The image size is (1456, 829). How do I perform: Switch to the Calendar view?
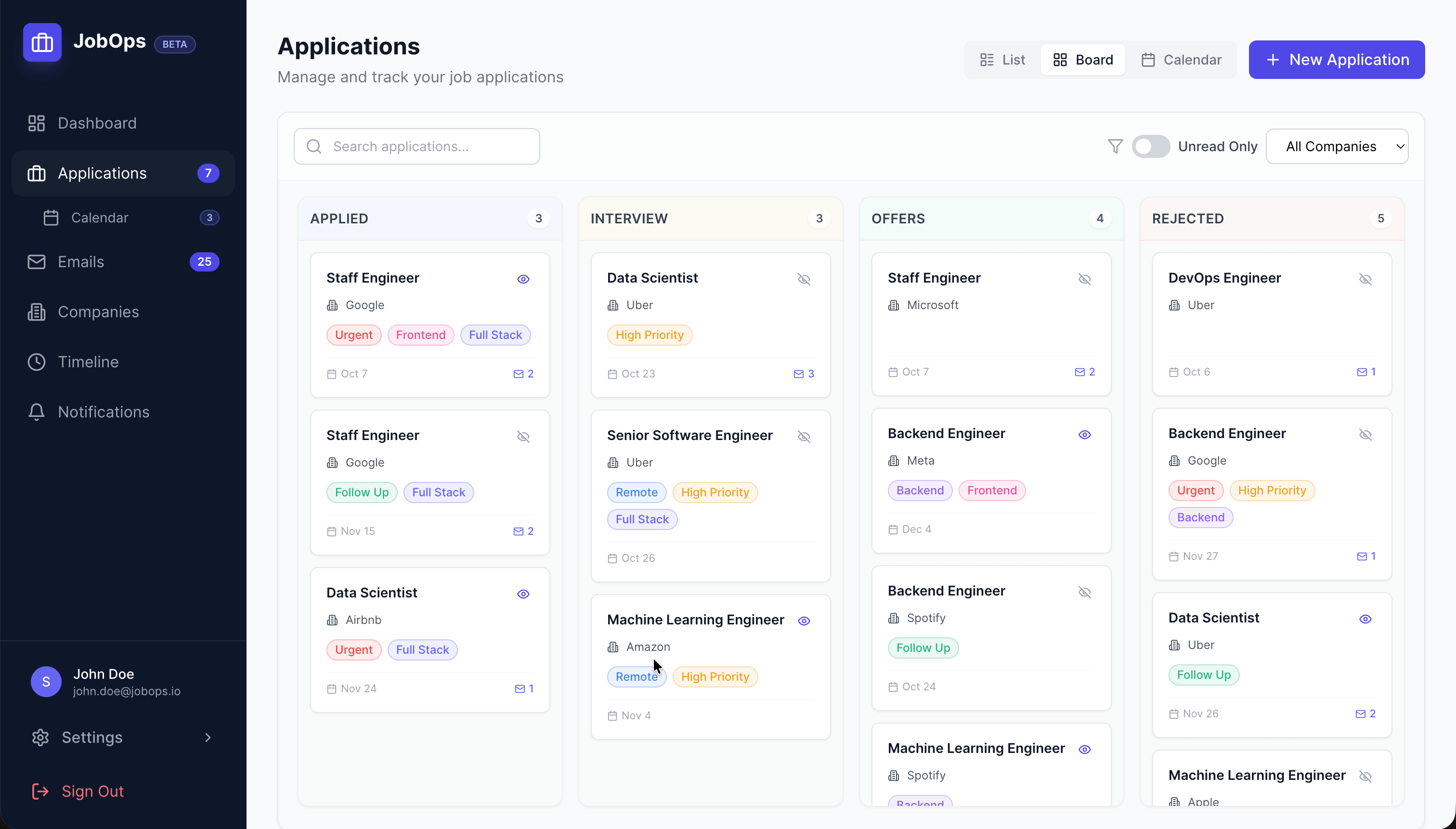(x=1182, y=59)
